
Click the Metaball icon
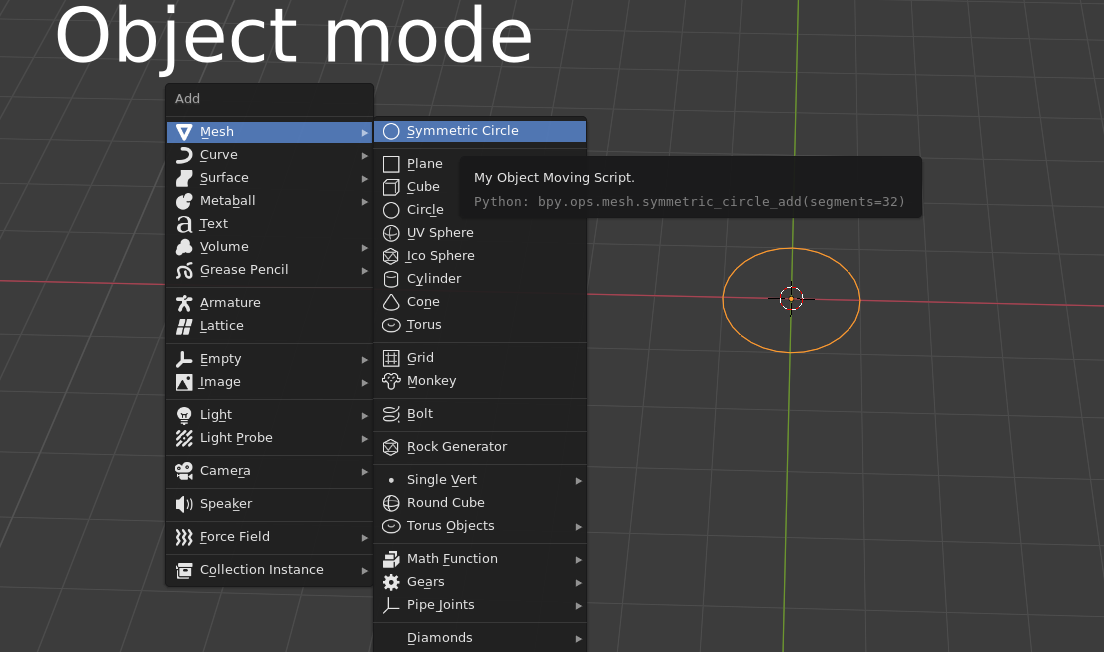184,201
